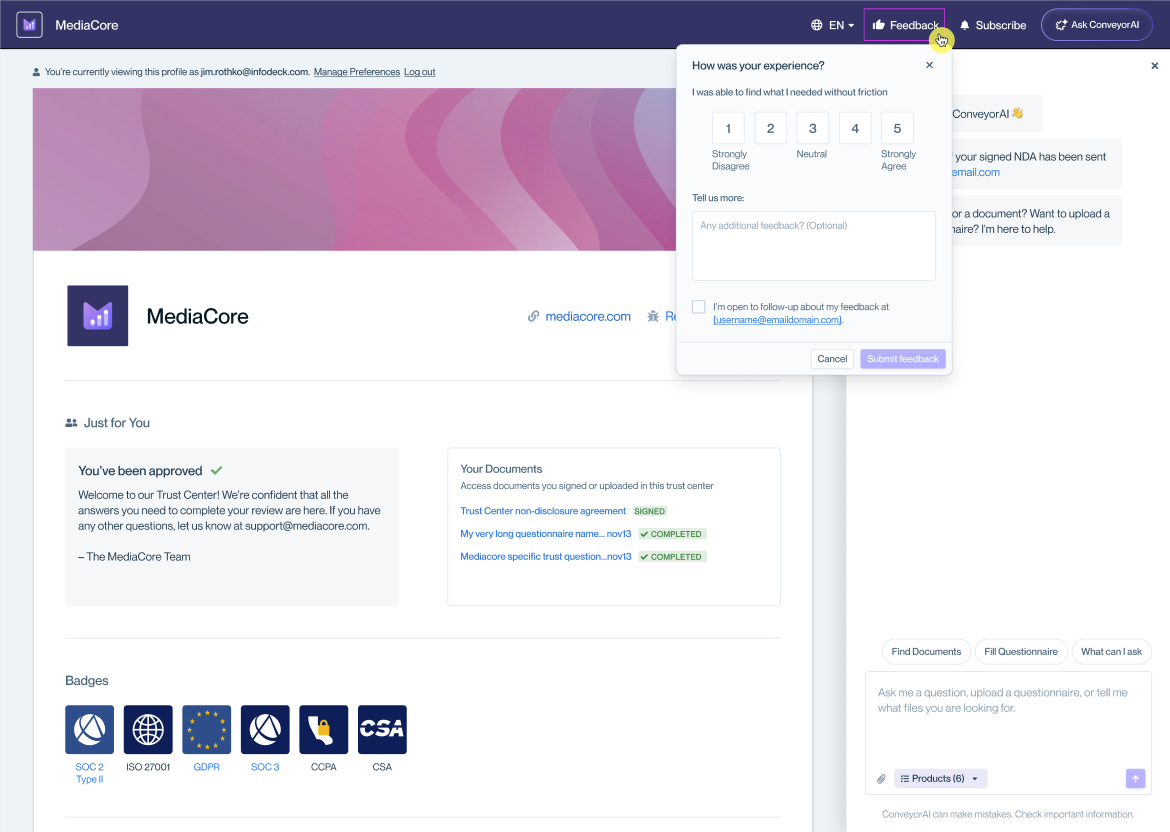Click the CCPA badge icon
The height and width of the screenshot is (832, 1170).
pos(324,730)
